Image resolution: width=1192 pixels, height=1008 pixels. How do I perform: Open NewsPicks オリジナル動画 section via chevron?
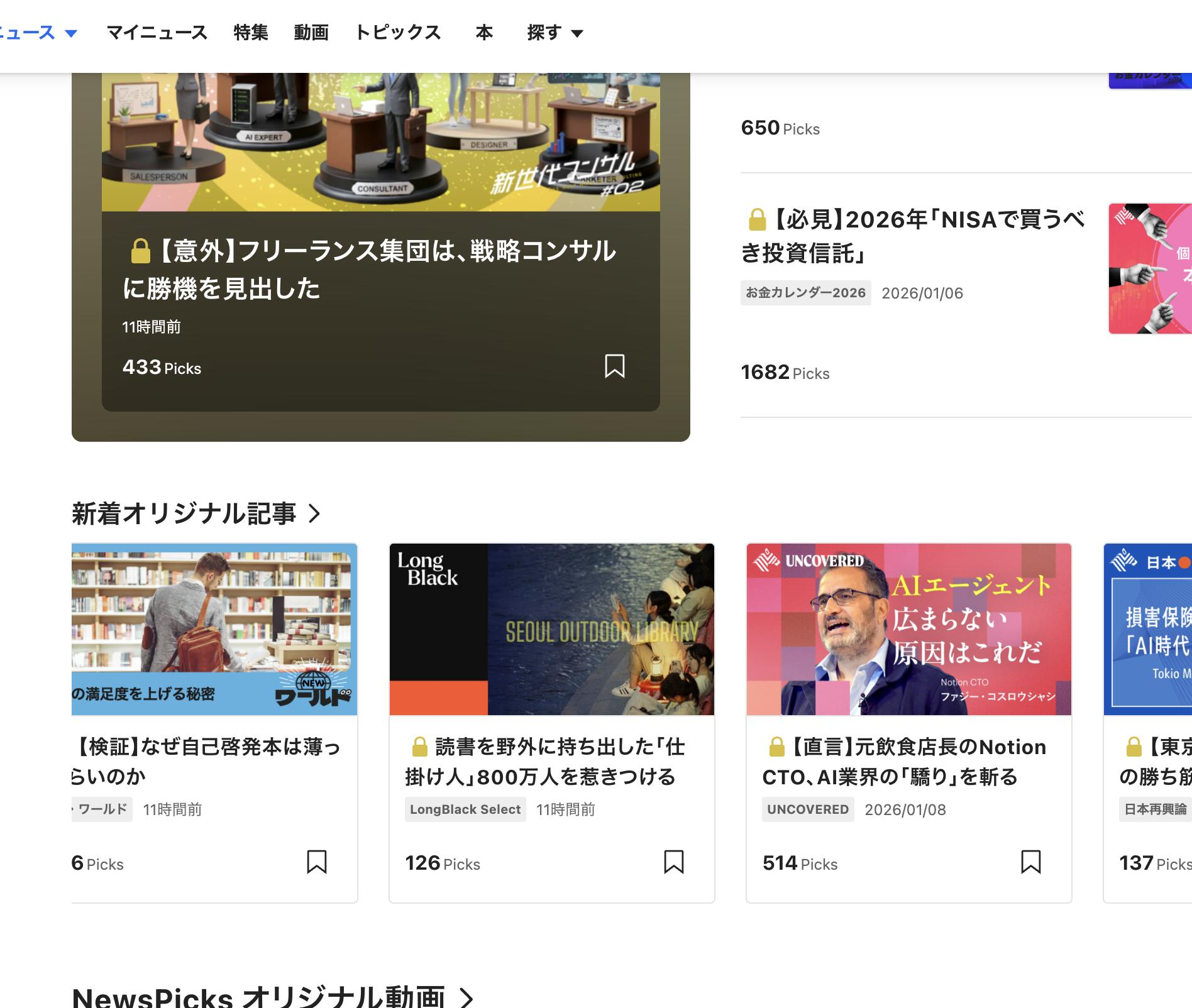click(x=466, y=998)
